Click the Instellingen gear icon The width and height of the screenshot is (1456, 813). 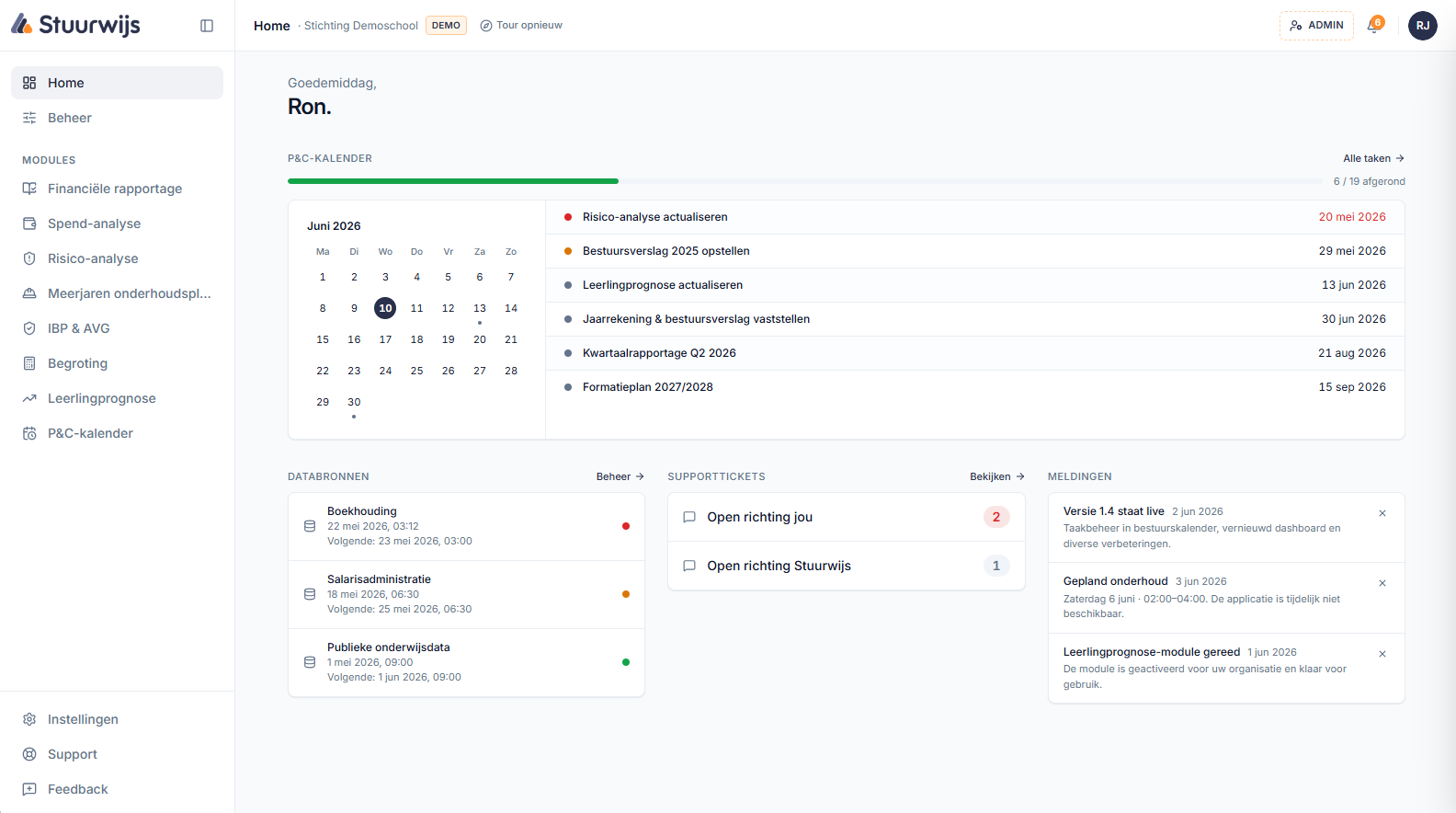coord(29,719)
